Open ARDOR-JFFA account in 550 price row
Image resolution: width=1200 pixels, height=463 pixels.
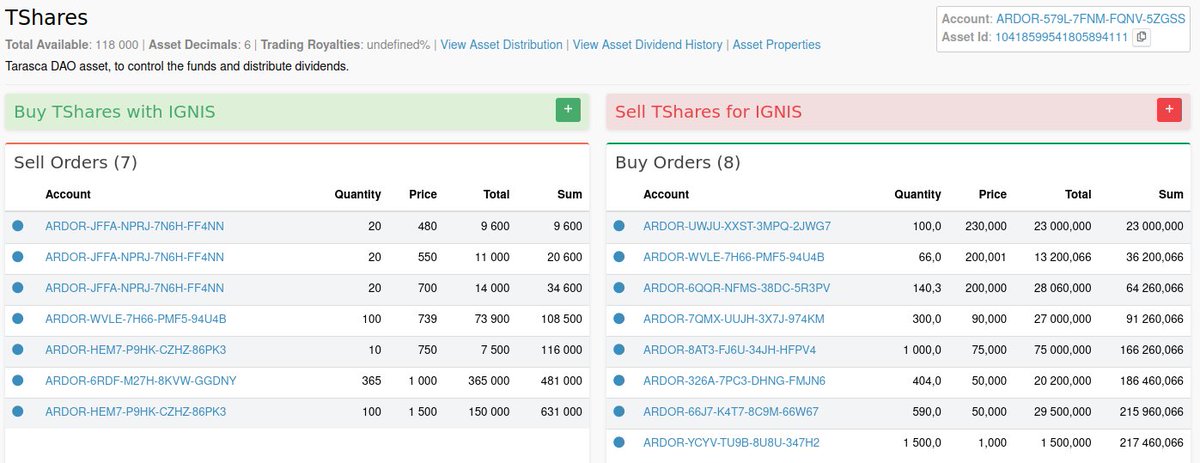(x=135, y=257)
